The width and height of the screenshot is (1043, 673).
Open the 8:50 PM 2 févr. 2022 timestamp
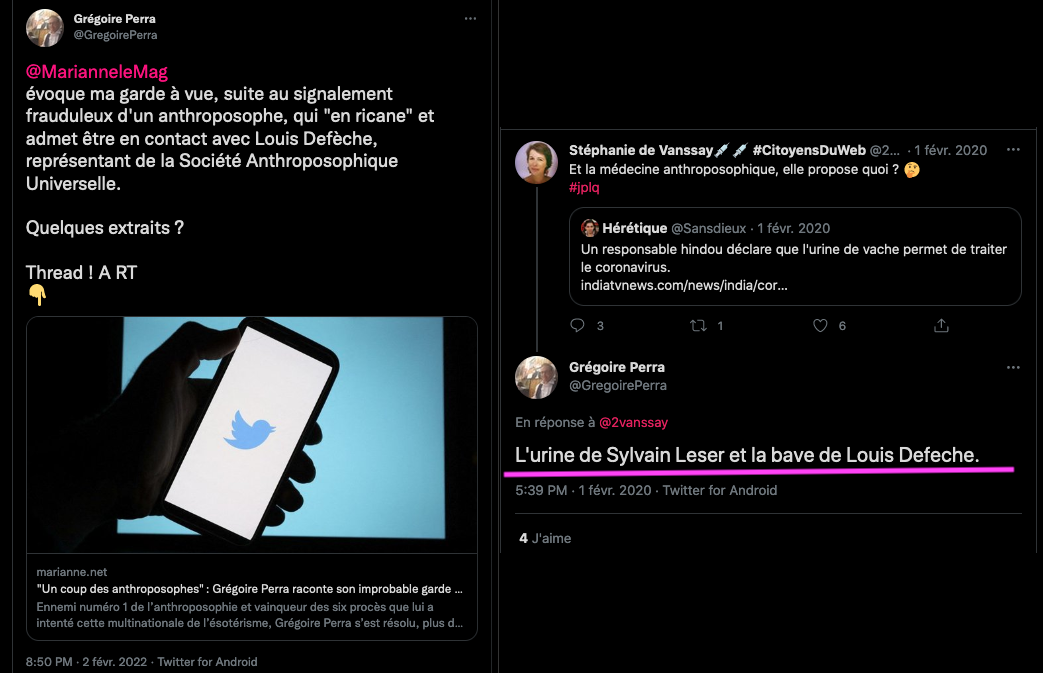[86, 662]
